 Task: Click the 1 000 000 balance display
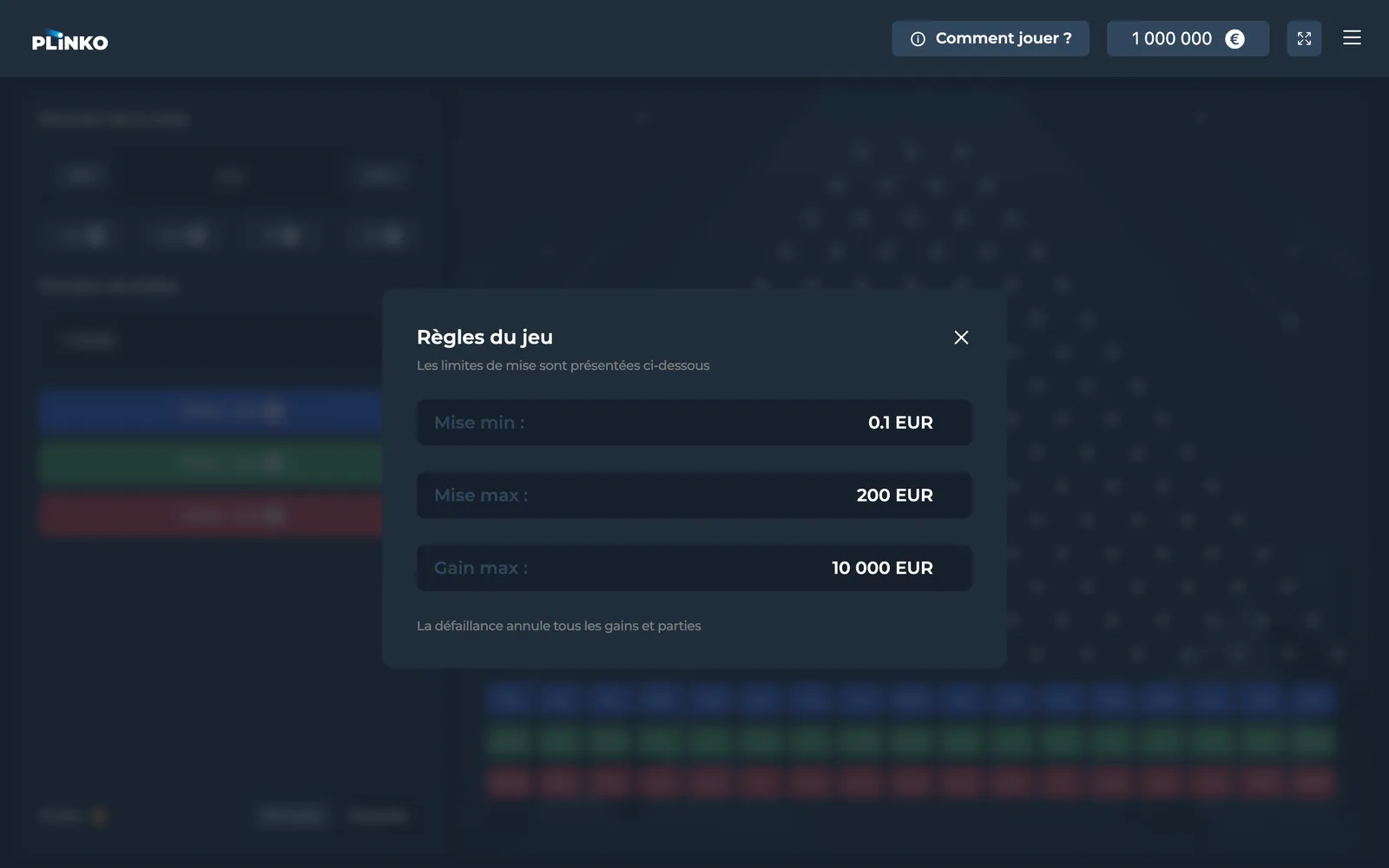(1188, 38)
